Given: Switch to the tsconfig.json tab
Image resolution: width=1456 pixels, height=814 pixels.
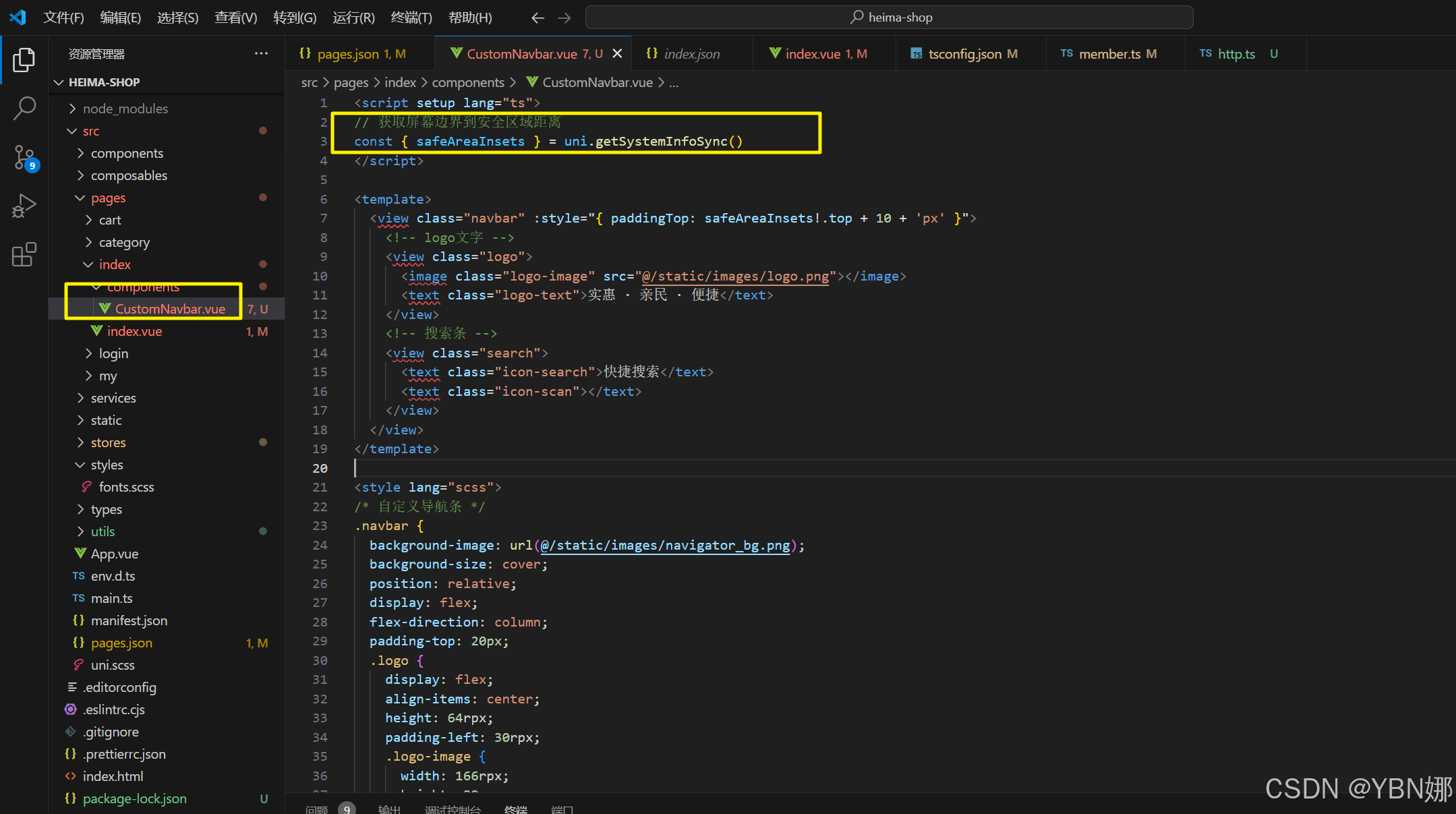Looking at the screenshot, I should (x=964, y=53).
